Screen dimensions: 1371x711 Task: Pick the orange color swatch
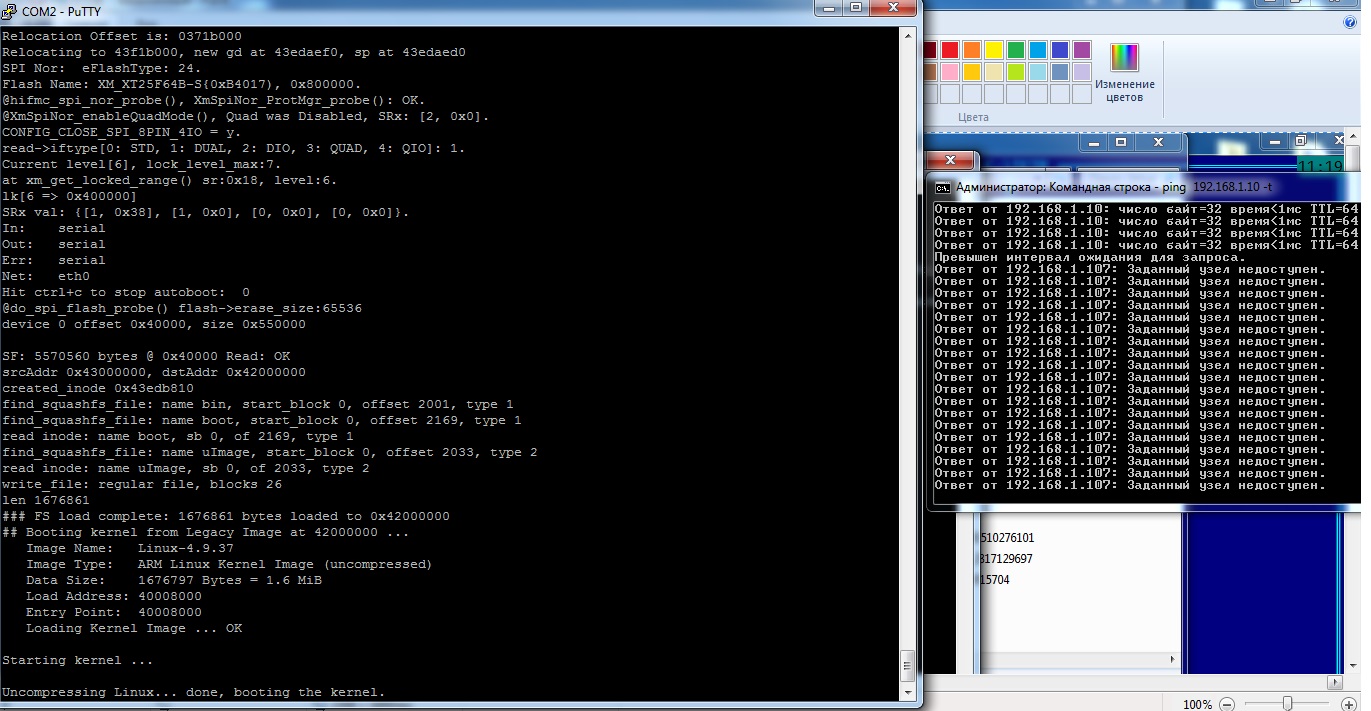pyautogui.click(x=972, y=50)
